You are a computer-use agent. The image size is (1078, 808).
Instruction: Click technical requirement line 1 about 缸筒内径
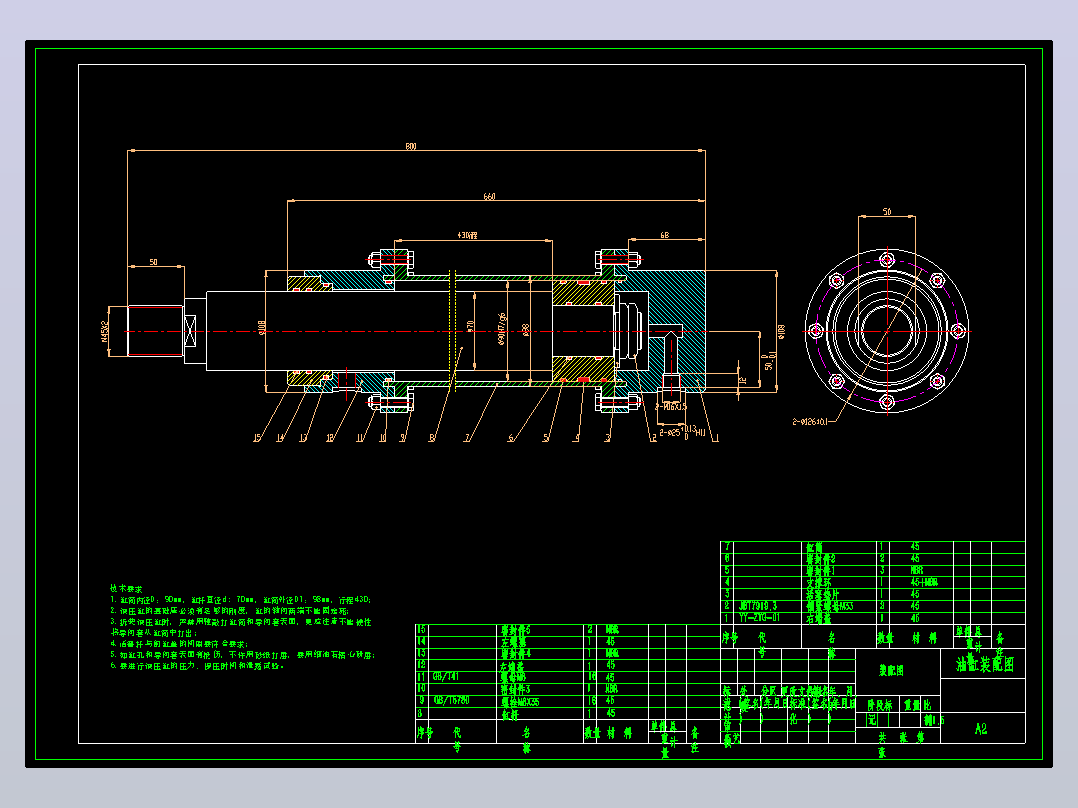coord(241,600)
